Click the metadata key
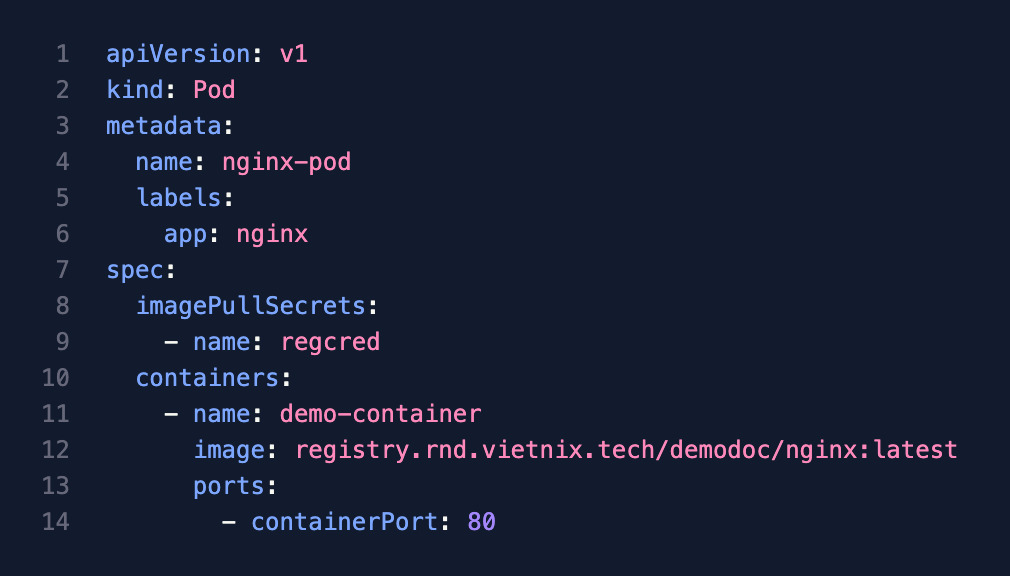1010x576 pixels. click(164, 126)
